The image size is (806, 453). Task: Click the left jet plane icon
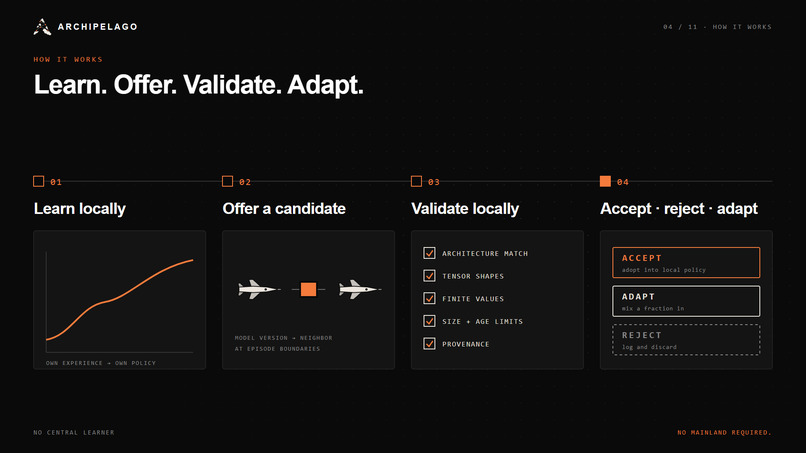(x=259, y=289)
